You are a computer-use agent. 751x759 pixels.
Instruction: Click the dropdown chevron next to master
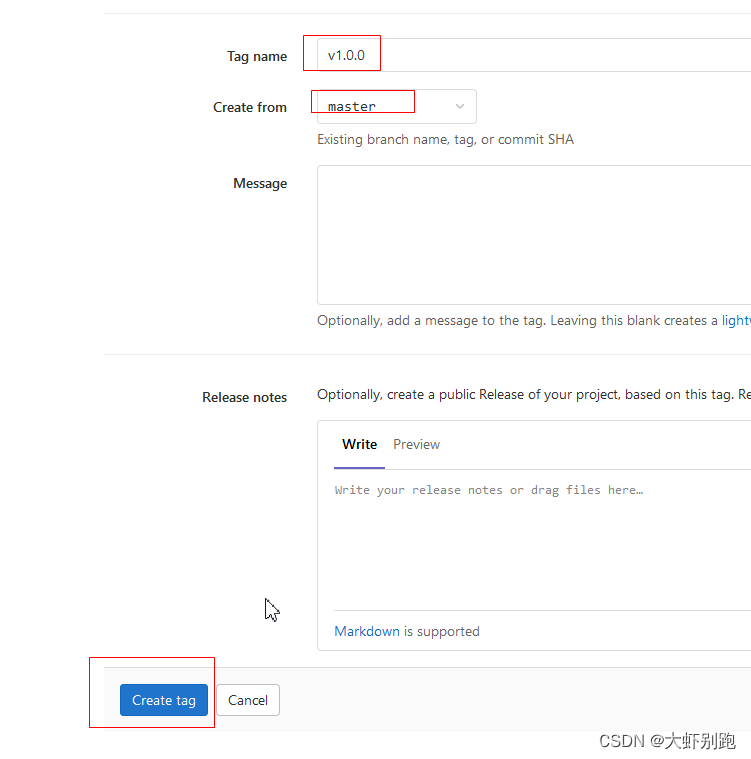[x=460, y=106]
